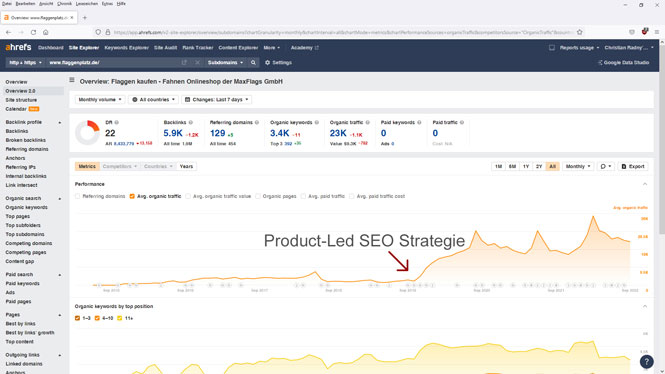Toggle the 4–10 position checkbox

coord(97,318)
